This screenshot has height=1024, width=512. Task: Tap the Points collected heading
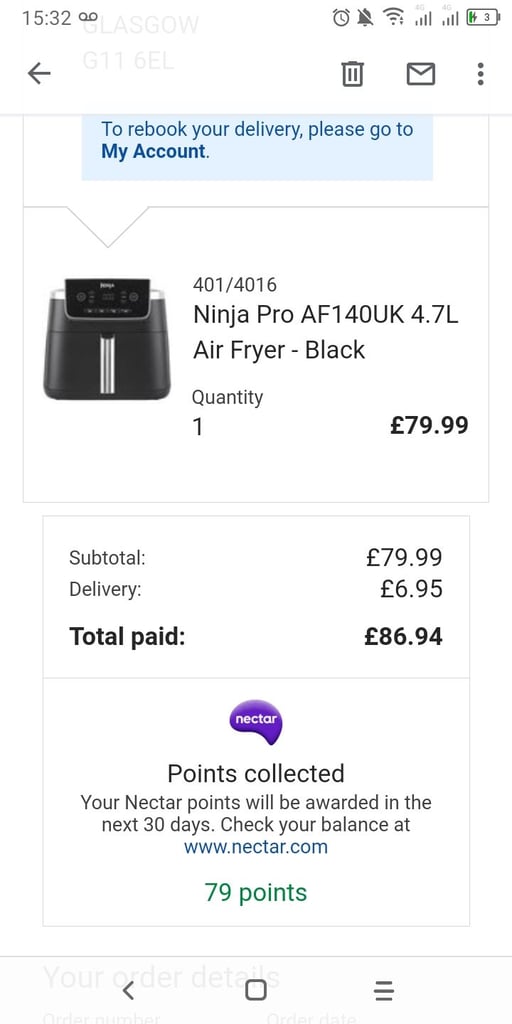click(x=256, y=773)
